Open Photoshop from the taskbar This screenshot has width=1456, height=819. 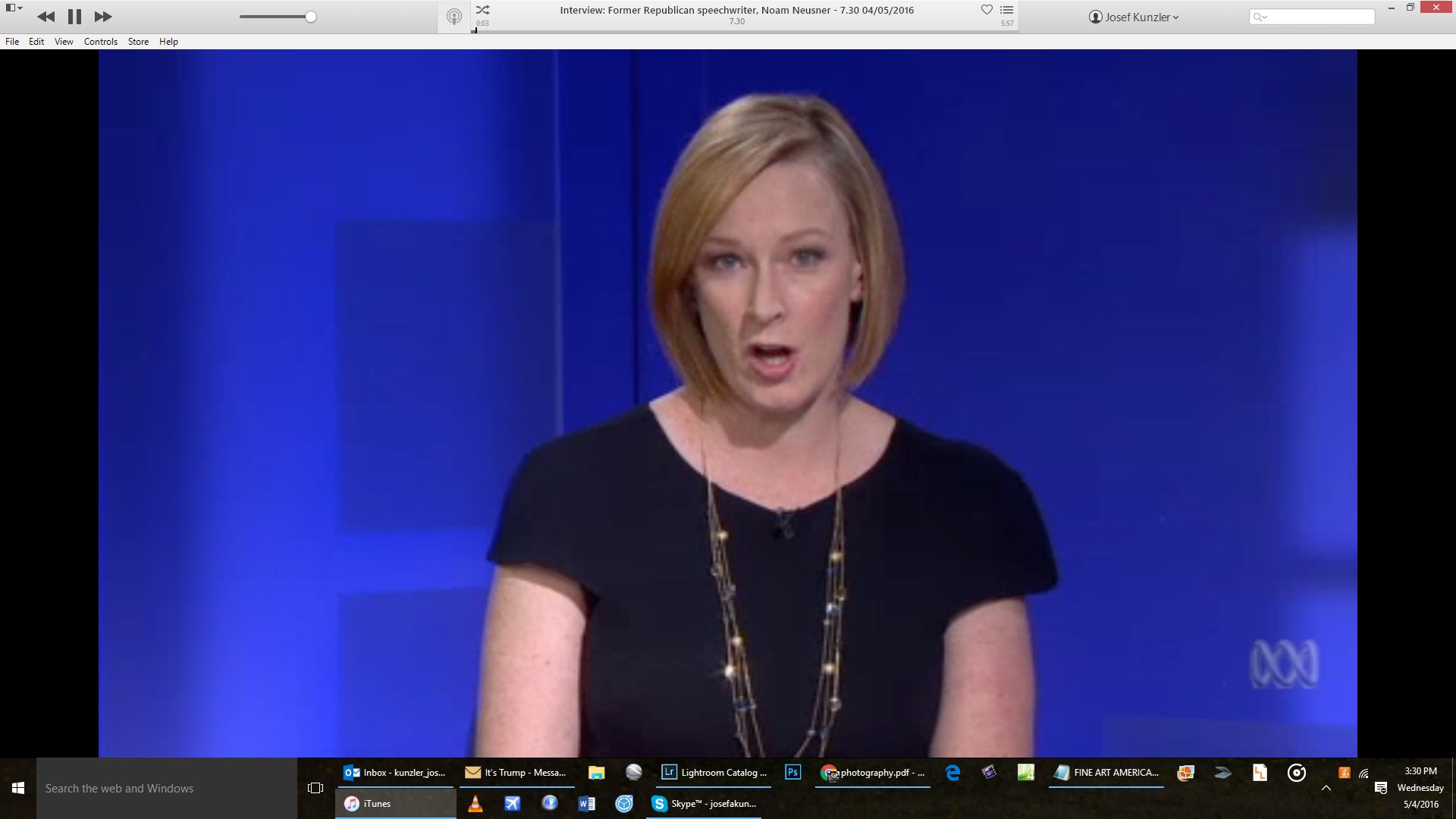[x=792, y=773]
